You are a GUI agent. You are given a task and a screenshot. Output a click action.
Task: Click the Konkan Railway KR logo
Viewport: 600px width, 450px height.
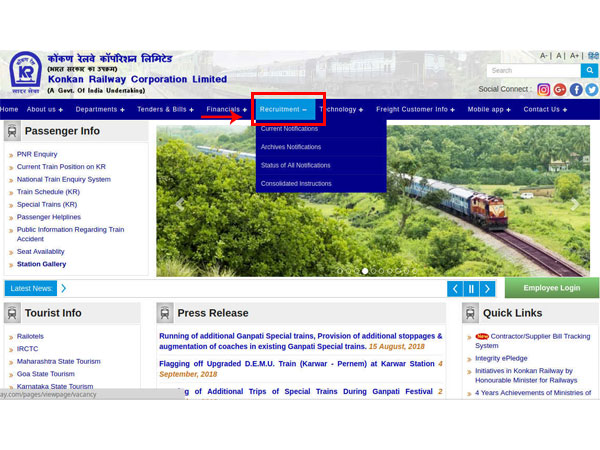[x=25, y=73]
